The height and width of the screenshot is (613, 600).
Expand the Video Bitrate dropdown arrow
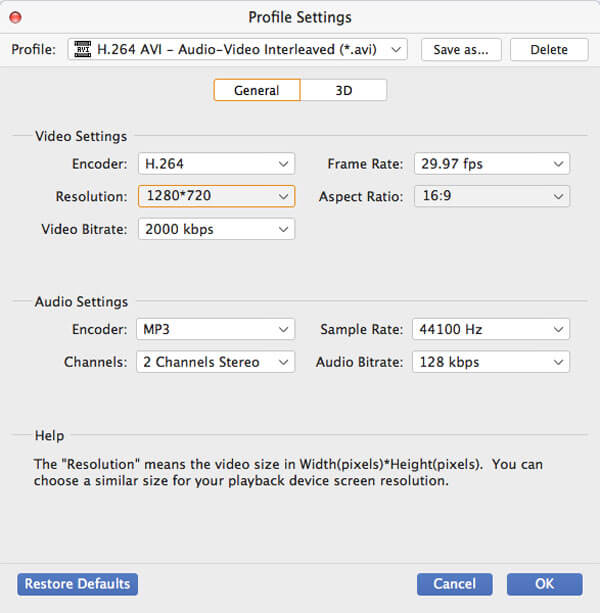point(284,229)
